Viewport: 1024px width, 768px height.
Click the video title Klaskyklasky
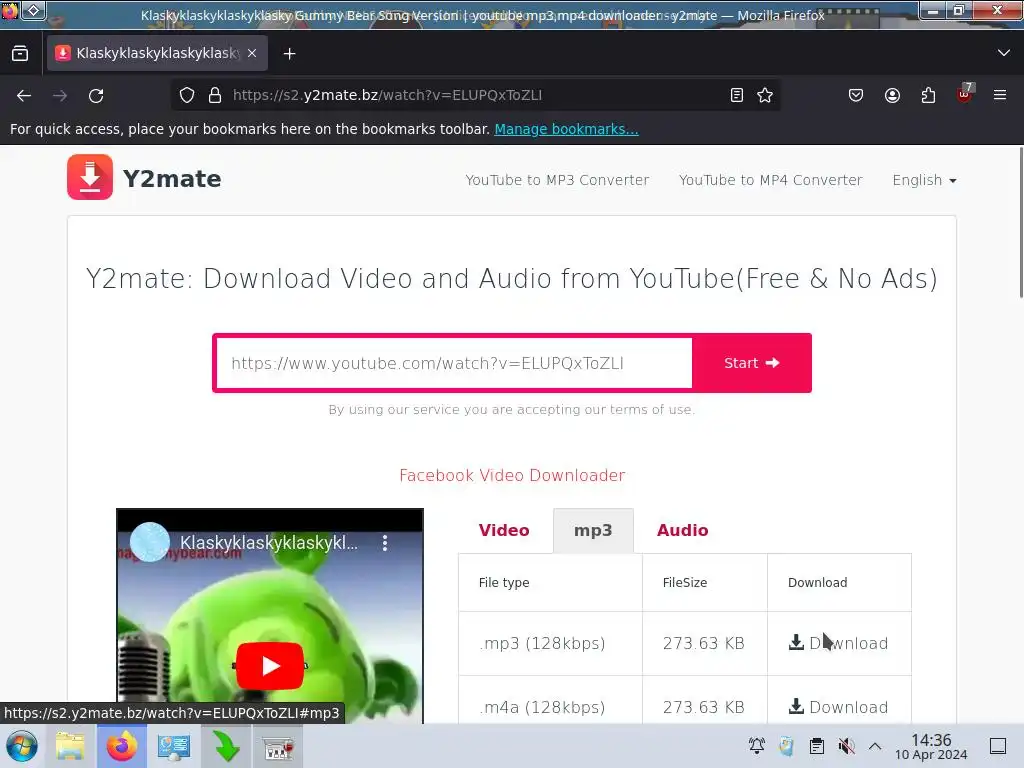click(269, 543)
